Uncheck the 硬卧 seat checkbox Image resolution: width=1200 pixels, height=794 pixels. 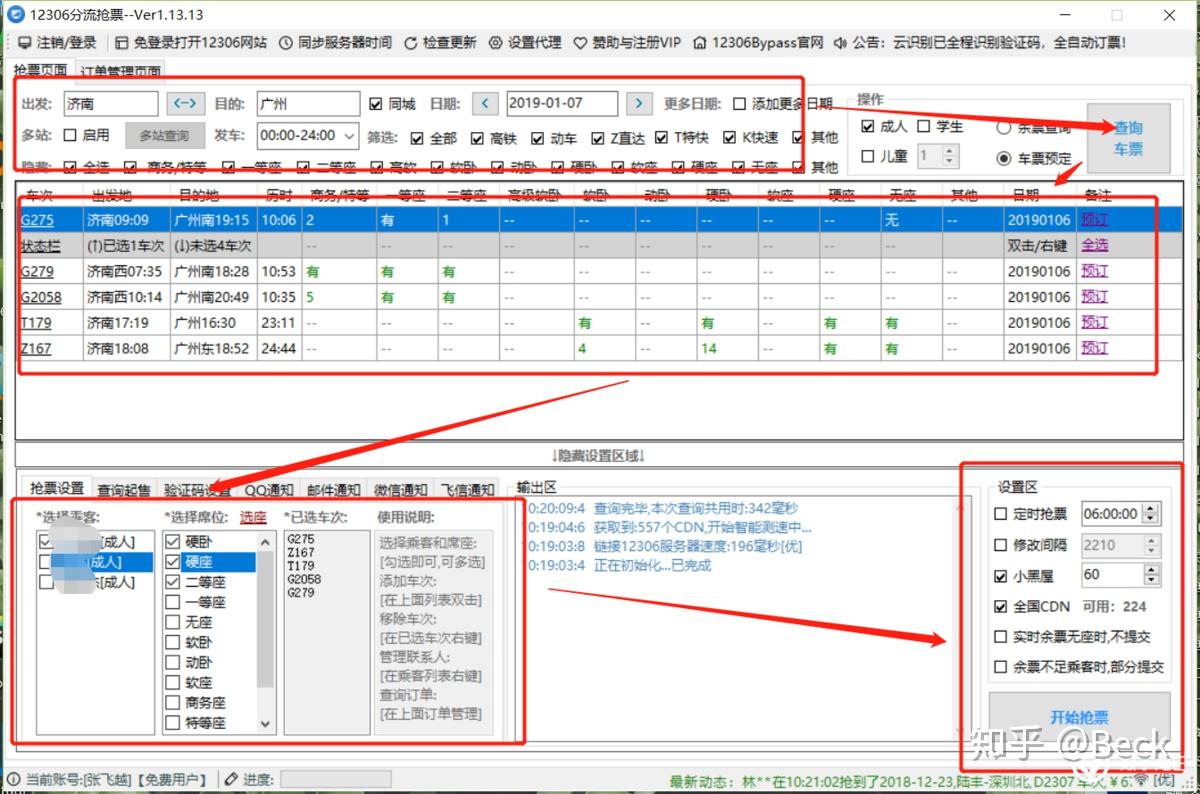pyautogui.click(x=172, y=541)
